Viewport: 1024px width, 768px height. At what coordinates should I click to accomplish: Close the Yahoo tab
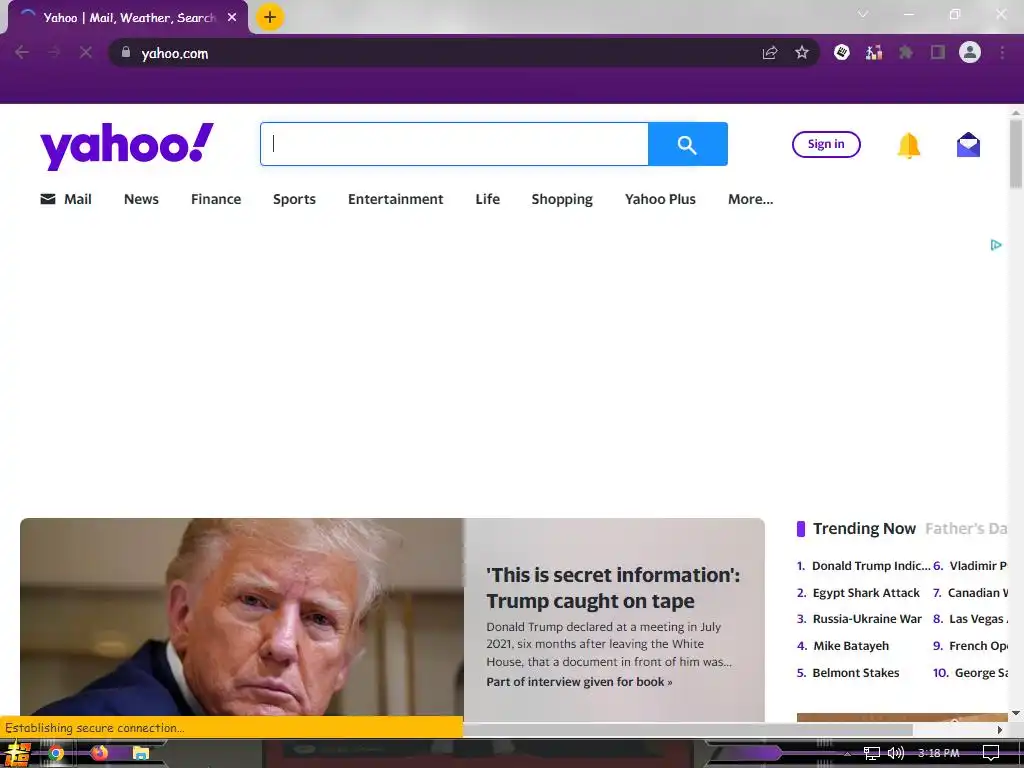pyautogui.click(x=232, y=18)
